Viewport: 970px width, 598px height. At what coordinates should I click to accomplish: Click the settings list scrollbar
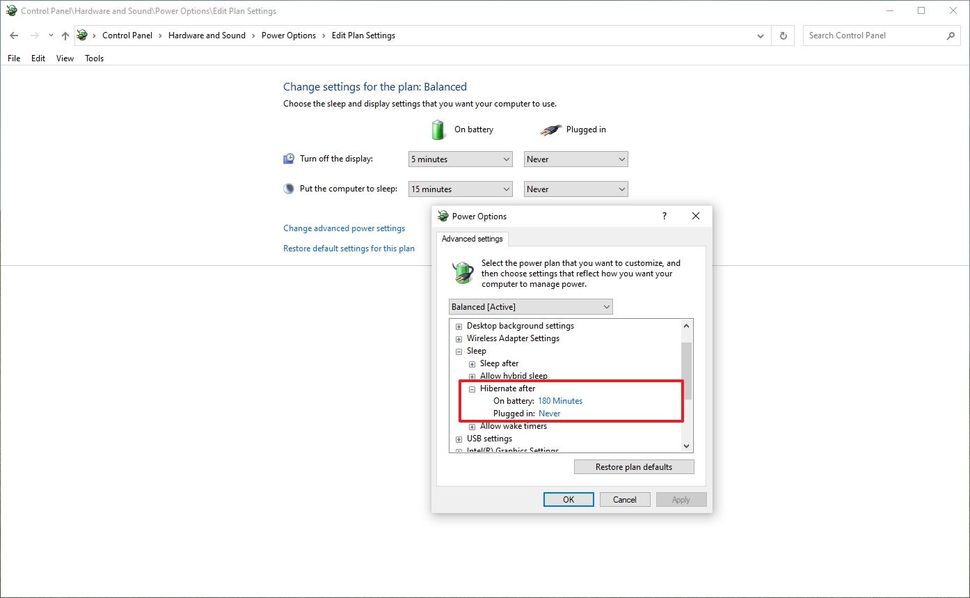pos(686,390)
